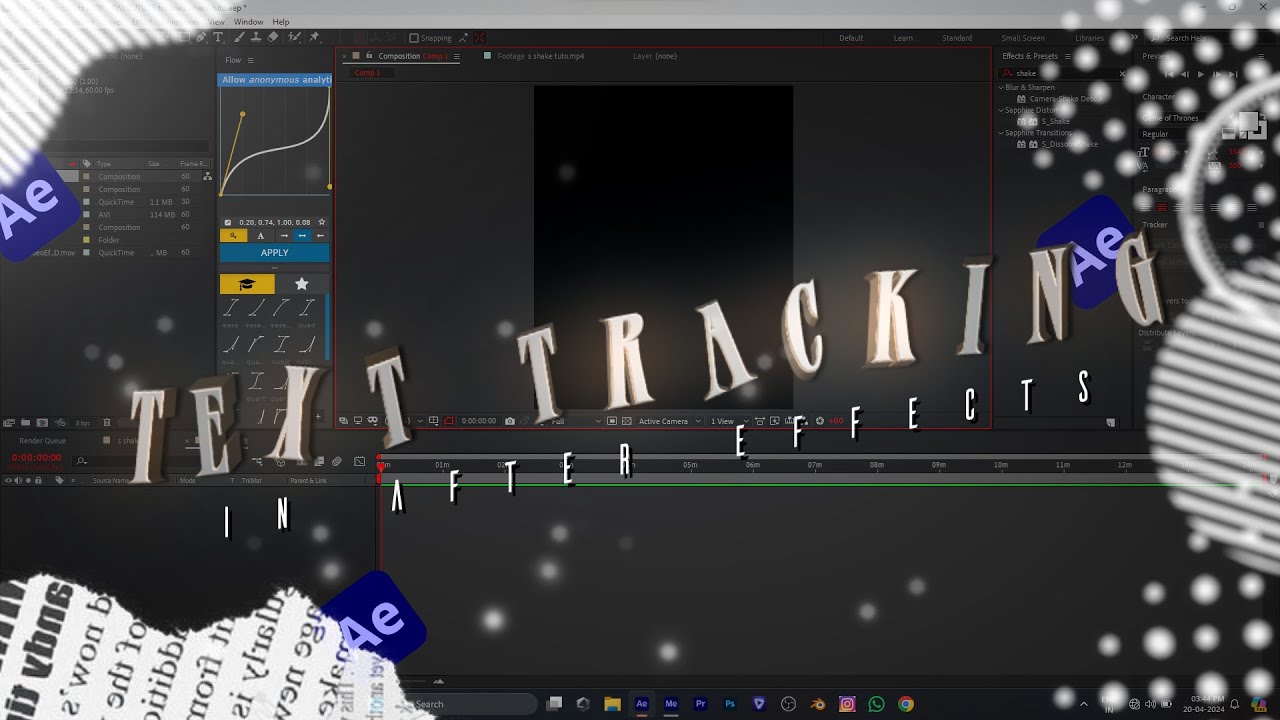Screen dimensions: 1280x720
Task: Click the fill color swatch in Character panel
Action: 1247,123
